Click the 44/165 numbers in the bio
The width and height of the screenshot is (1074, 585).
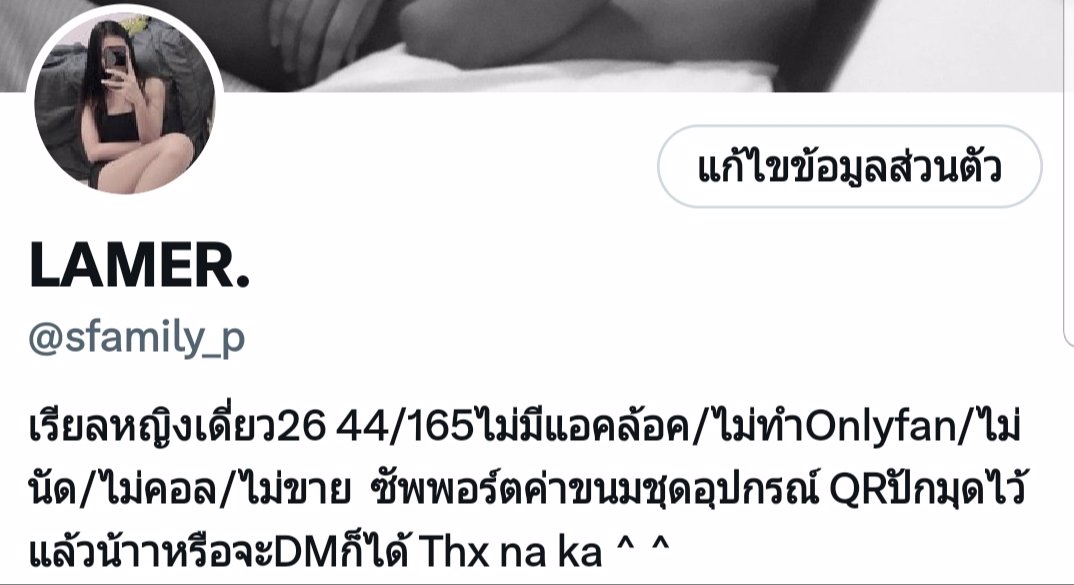(405, 426)
